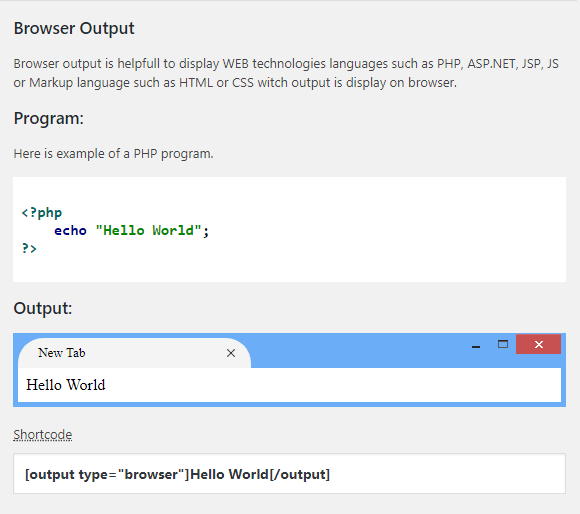Click the ?> closing PHP tag
580x514 pixels.
[x=29, y=248]
